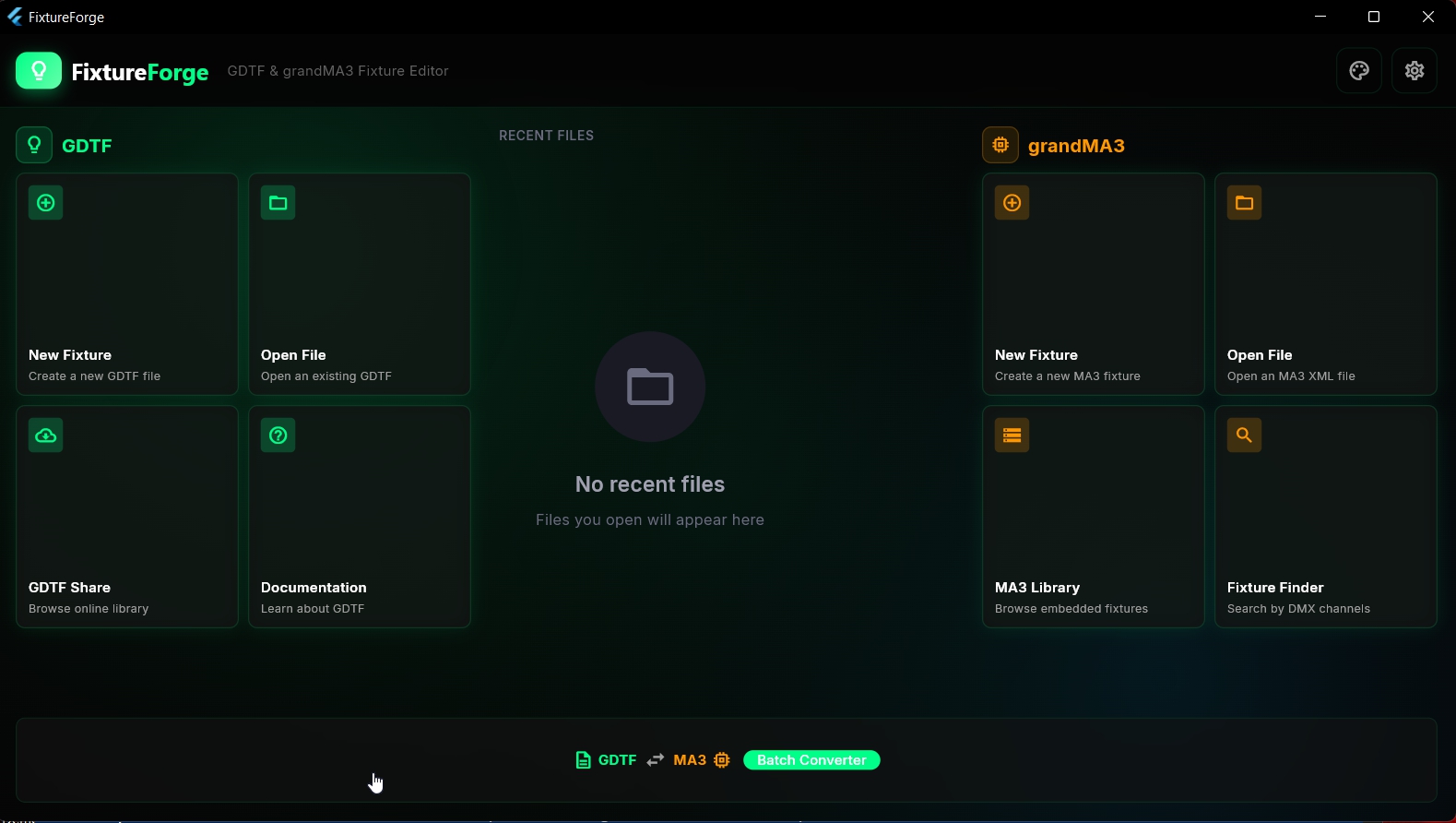The width and height of the screenshot is (1456, 823).
Task: Click the GDTF label in bottom bar
Action: pos(617,760)
